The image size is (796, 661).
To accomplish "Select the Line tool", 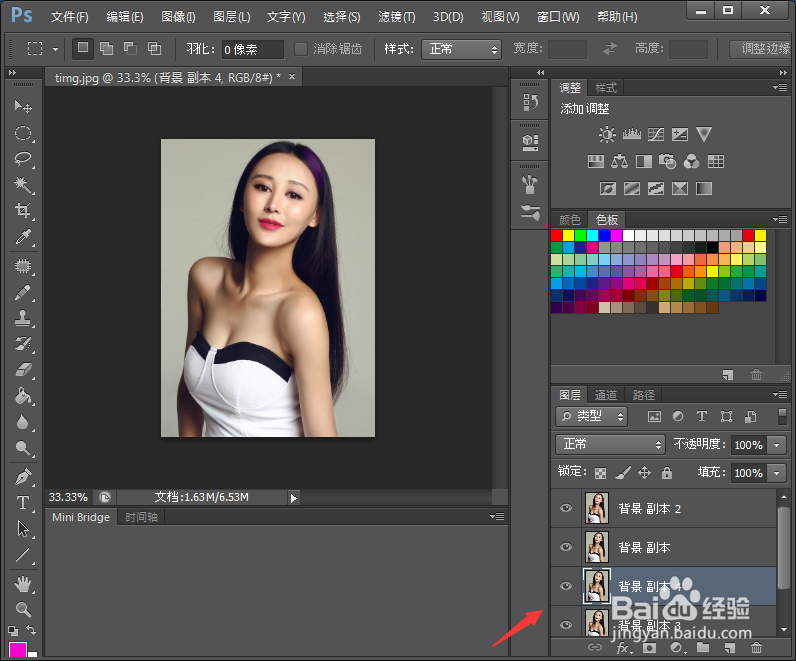I will click(x=23, y=555).
